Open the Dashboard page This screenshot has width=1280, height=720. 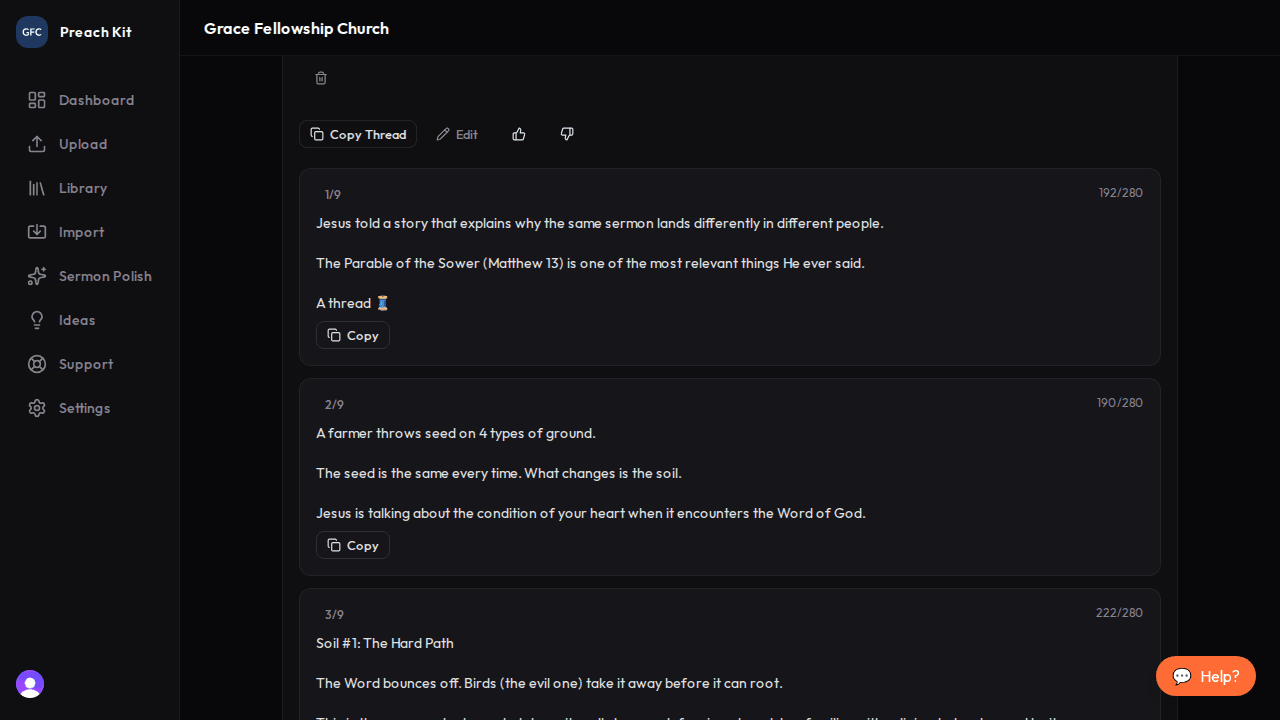96,100
